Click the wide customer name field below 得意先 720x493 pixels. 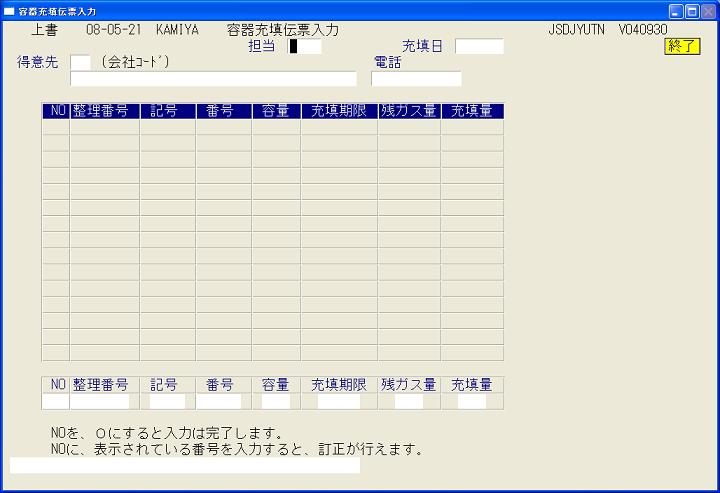tap(214, 79)
